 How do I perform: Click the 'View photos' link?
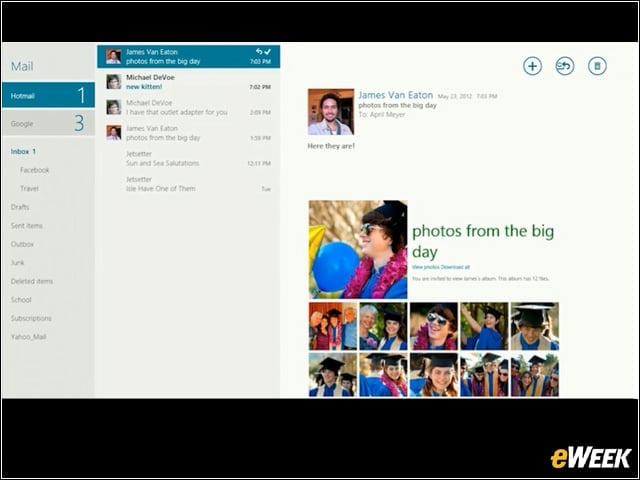click(425, 267)
